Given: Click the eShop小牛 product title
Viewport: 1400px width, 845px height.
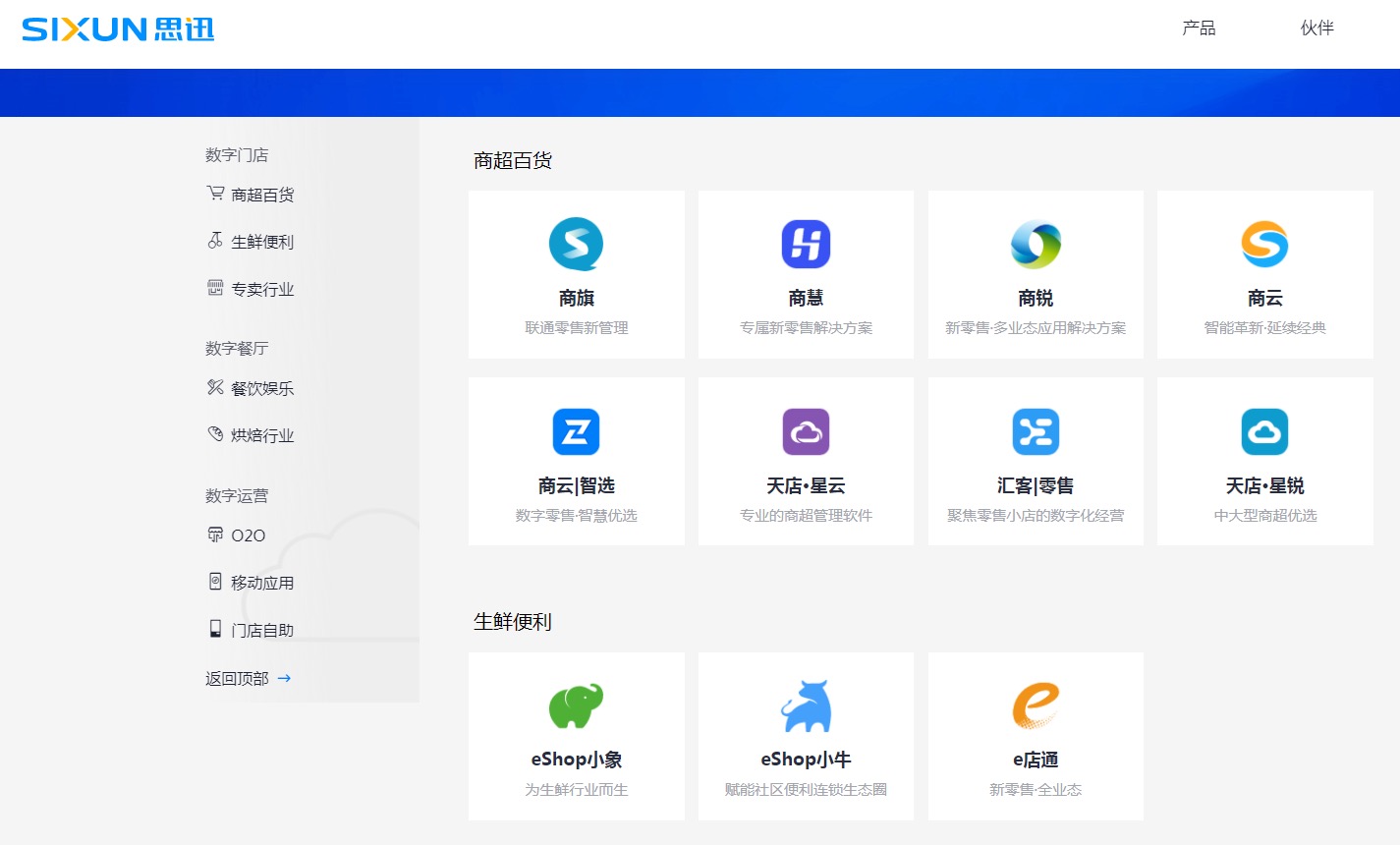Looking at the screenshot, I should point(806,760).
